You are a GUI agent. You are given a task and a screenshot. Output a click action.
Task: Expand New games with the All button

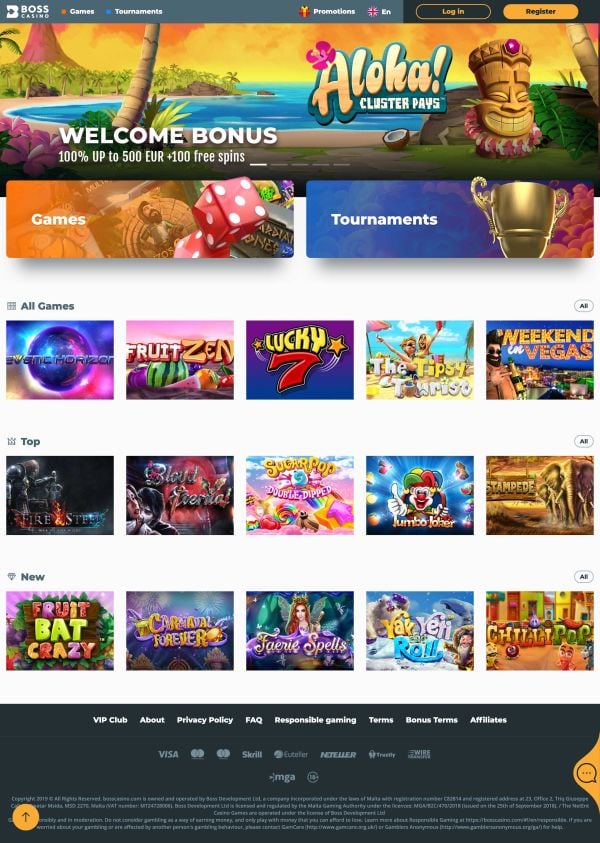coord(584,577)
